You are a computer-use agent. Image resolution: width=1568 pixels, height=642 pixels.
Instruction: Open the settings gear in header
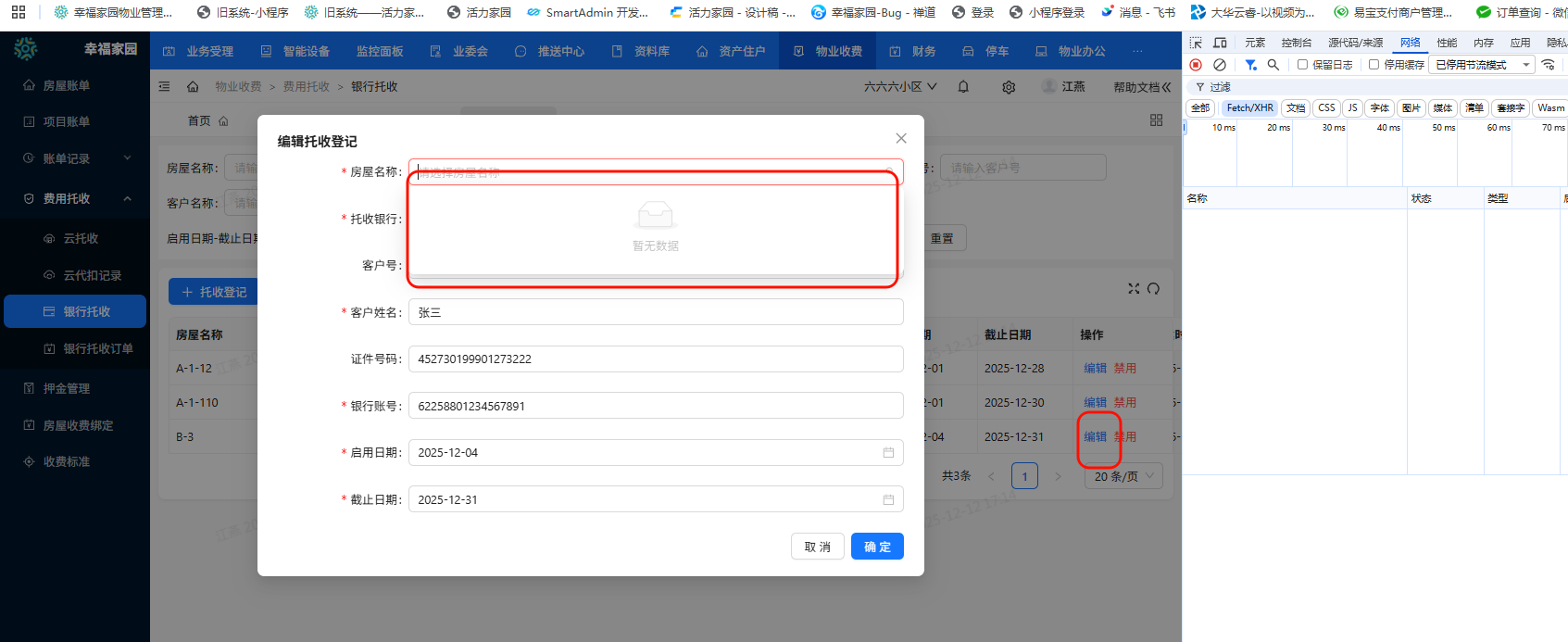(x=1009, y=86)
